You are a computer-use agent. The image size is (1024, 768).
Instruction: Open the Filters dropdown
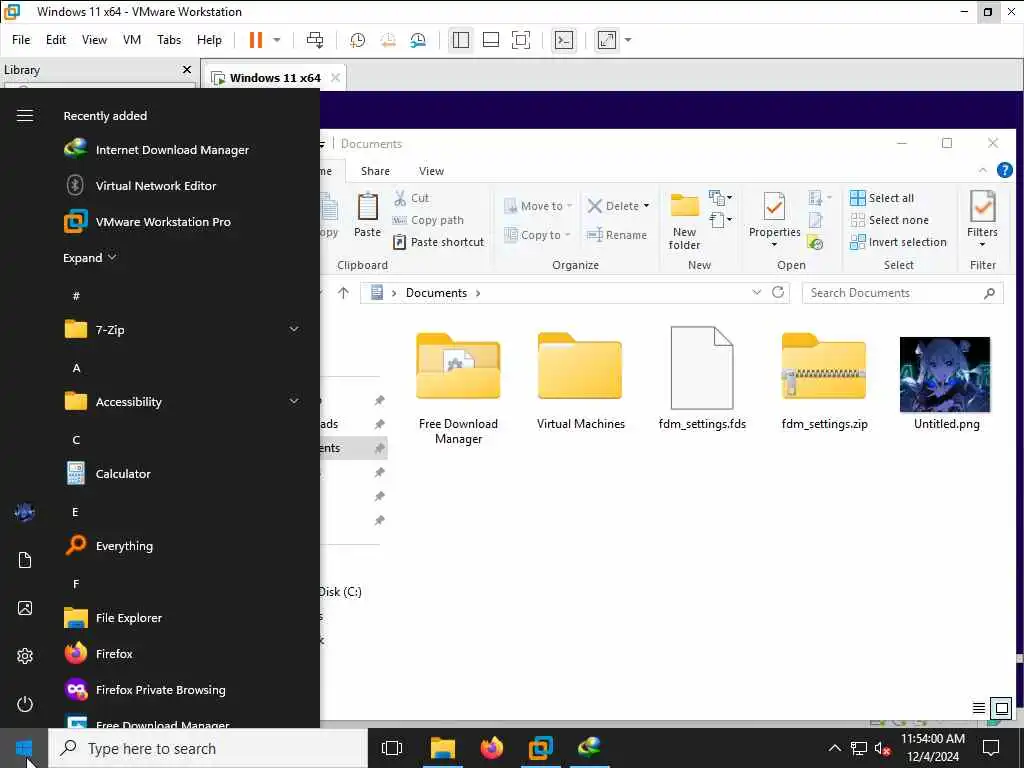[x=982, y=220]
